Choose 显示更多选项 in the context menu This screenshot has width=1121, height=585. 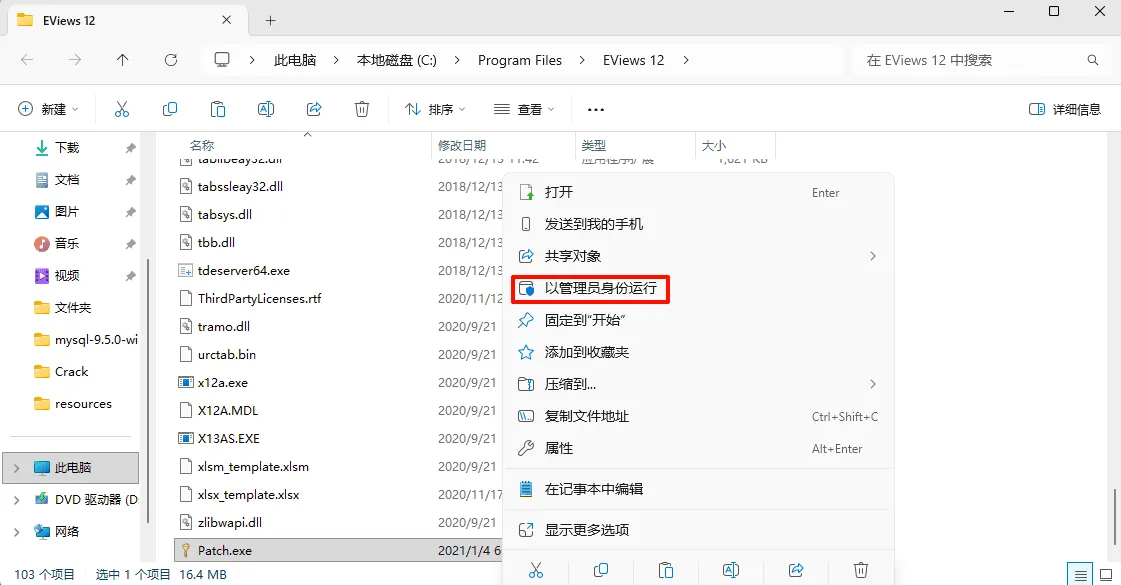click(x=698, y=530)
